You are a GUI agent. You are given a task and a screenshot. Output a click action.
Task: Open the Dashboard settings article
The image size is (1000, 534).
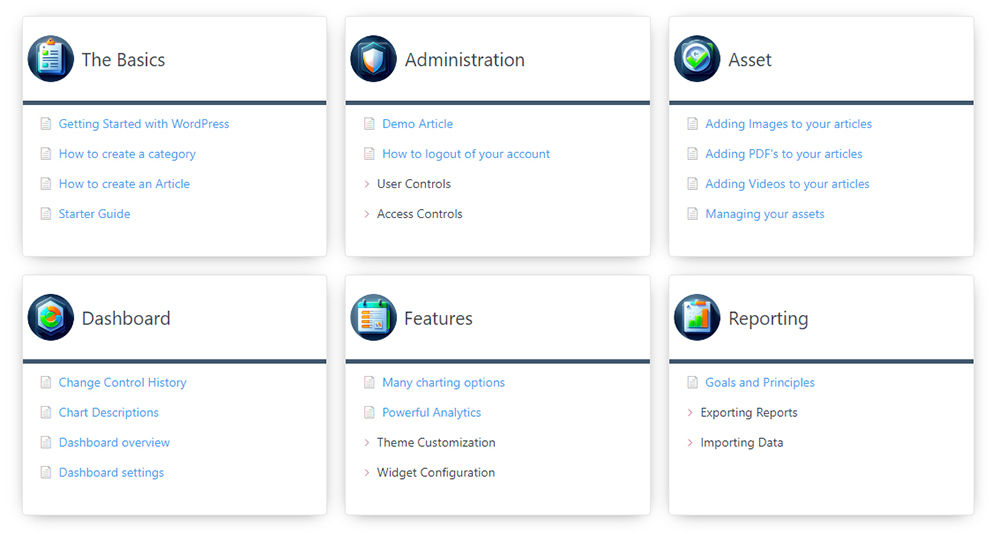click(111, 473)
